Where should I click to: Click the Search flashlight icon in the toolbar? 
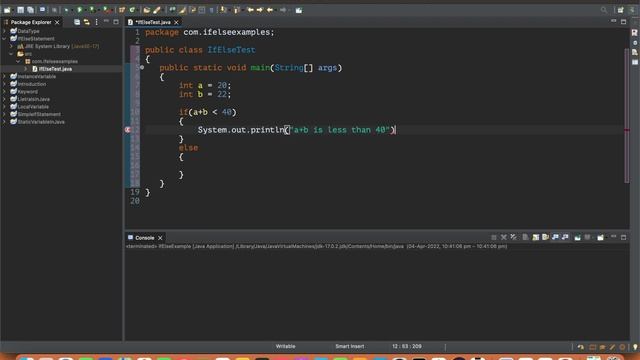point(157,10)
